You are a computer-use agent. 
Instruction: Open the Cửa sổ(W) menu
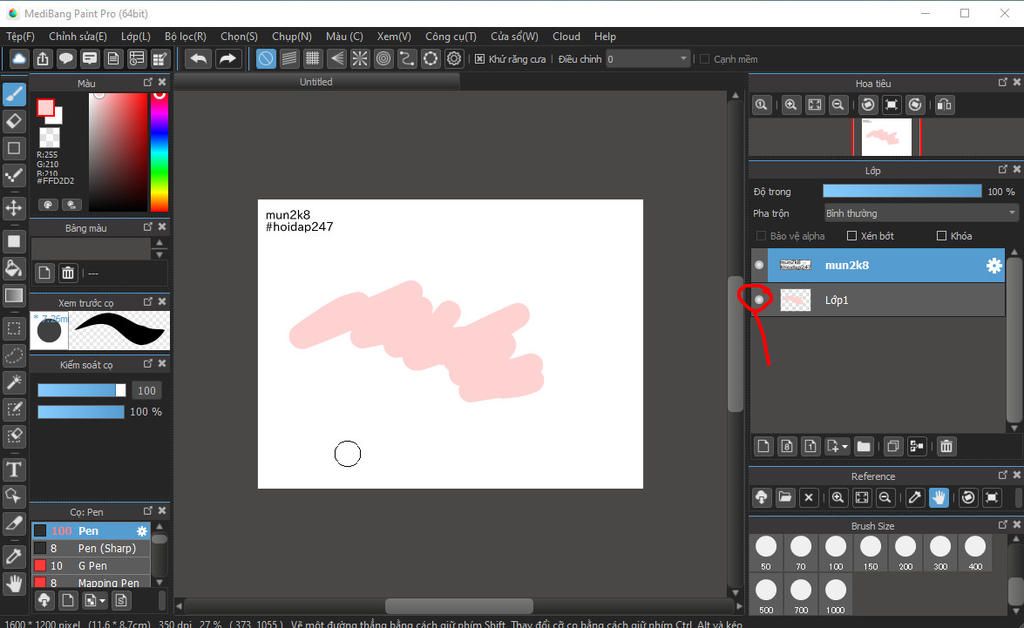[x=515, y=37]
